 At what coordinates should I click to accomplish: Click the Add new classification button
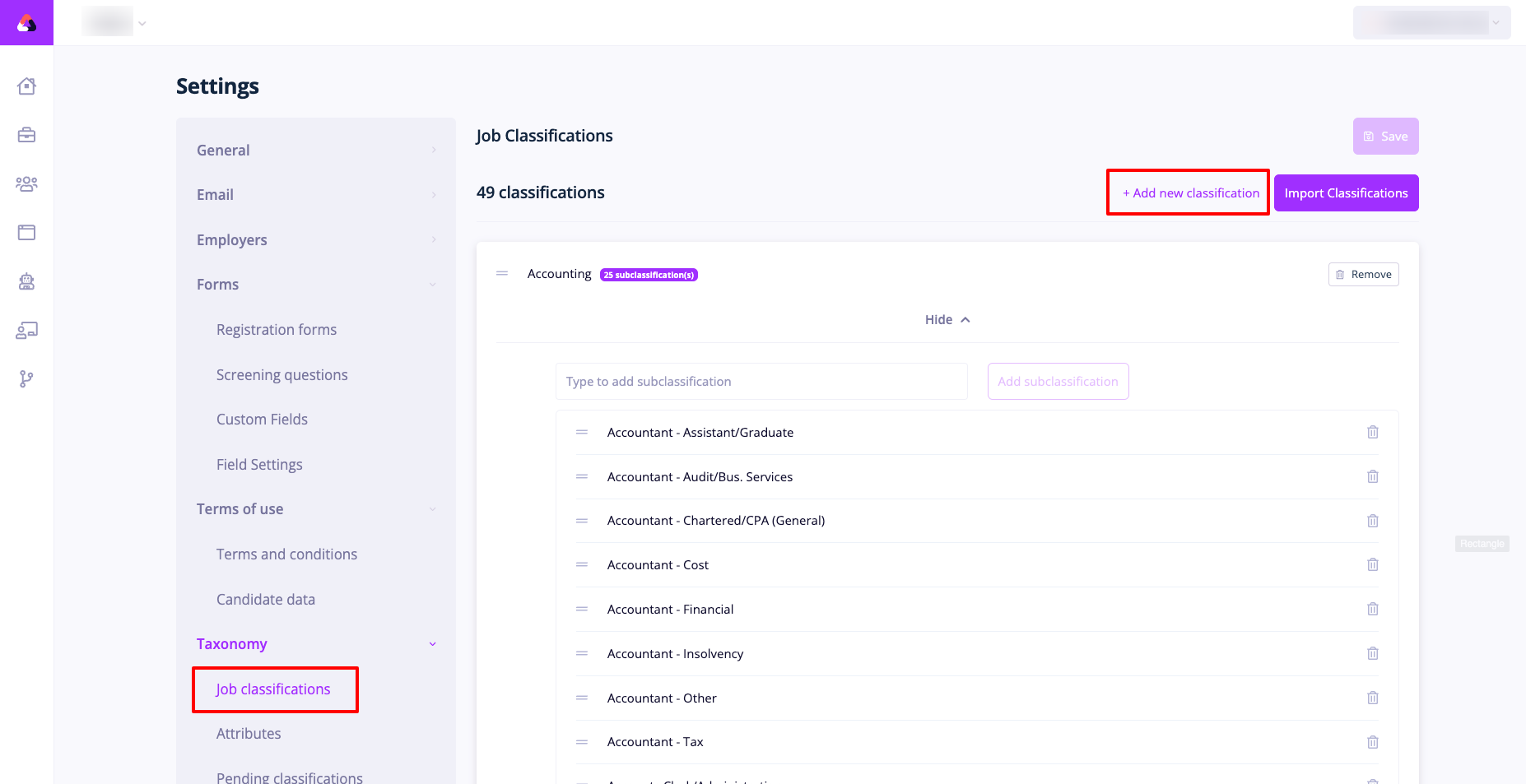click(1188, 192)
